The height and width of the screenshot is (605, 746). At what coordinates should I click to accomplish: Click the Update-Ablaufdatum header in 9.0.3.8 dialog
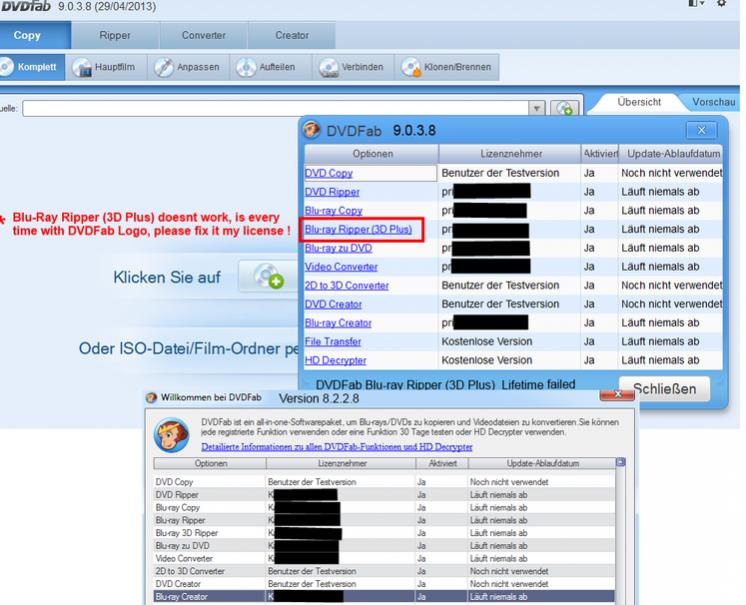[x=671, y=154]
